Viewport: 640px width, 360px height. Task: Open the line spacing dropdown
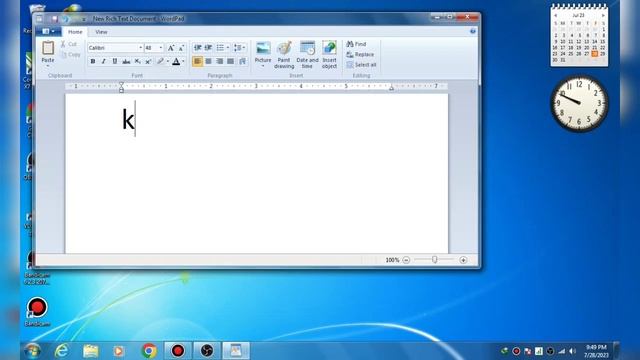point(240,48)
